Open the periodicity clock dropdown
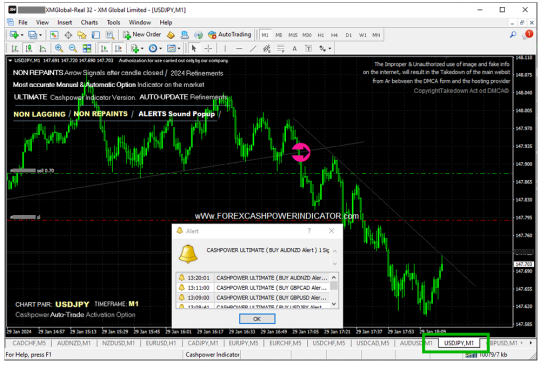Screen dimensions: 540x369 pyautogui.click(x=160, y=49)
